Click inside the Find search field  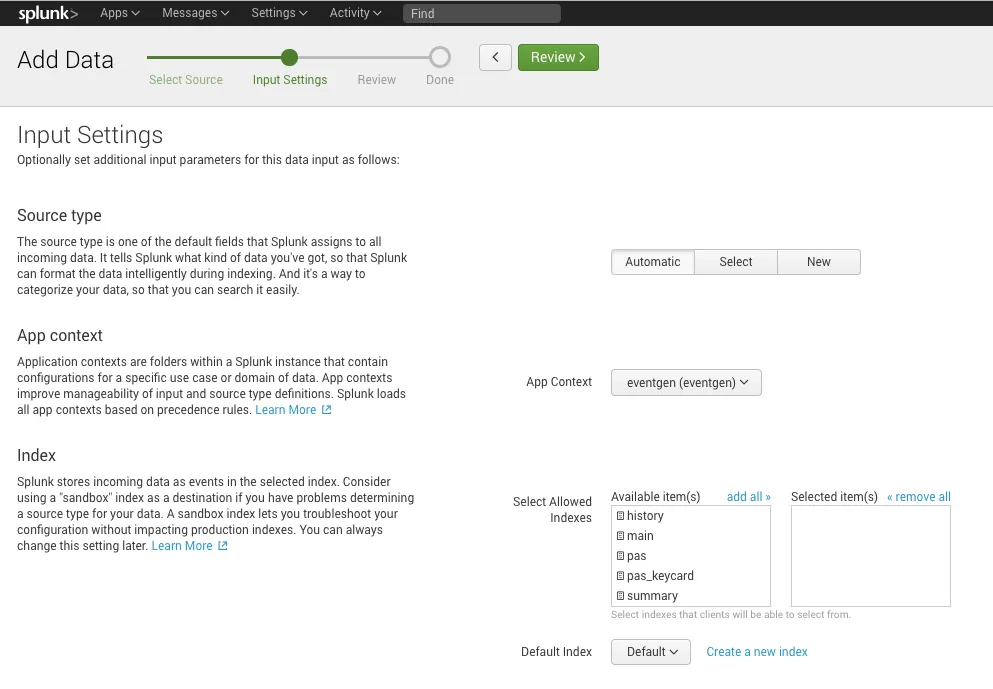481,13
